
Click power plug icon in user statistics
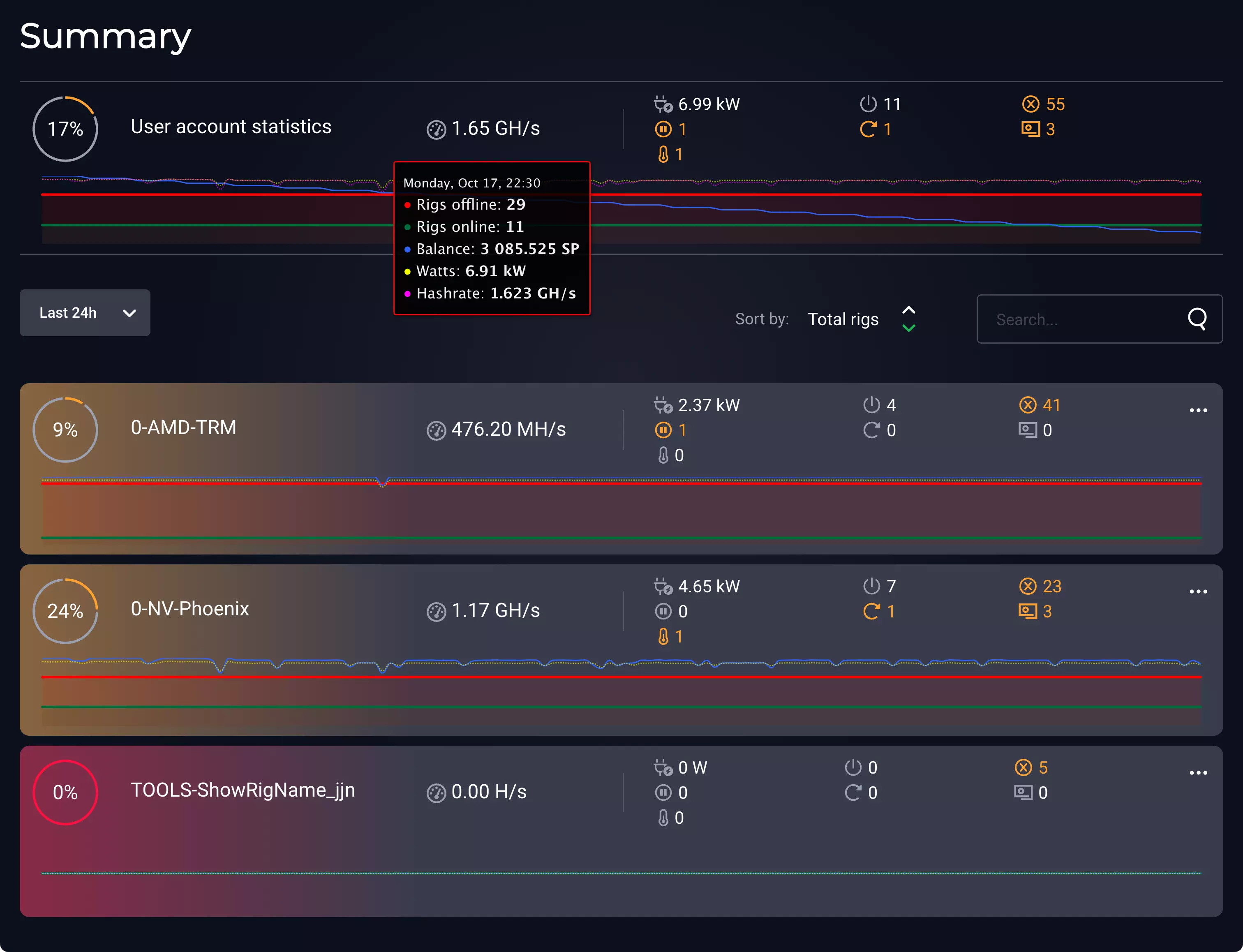click(x=662, y=104)
